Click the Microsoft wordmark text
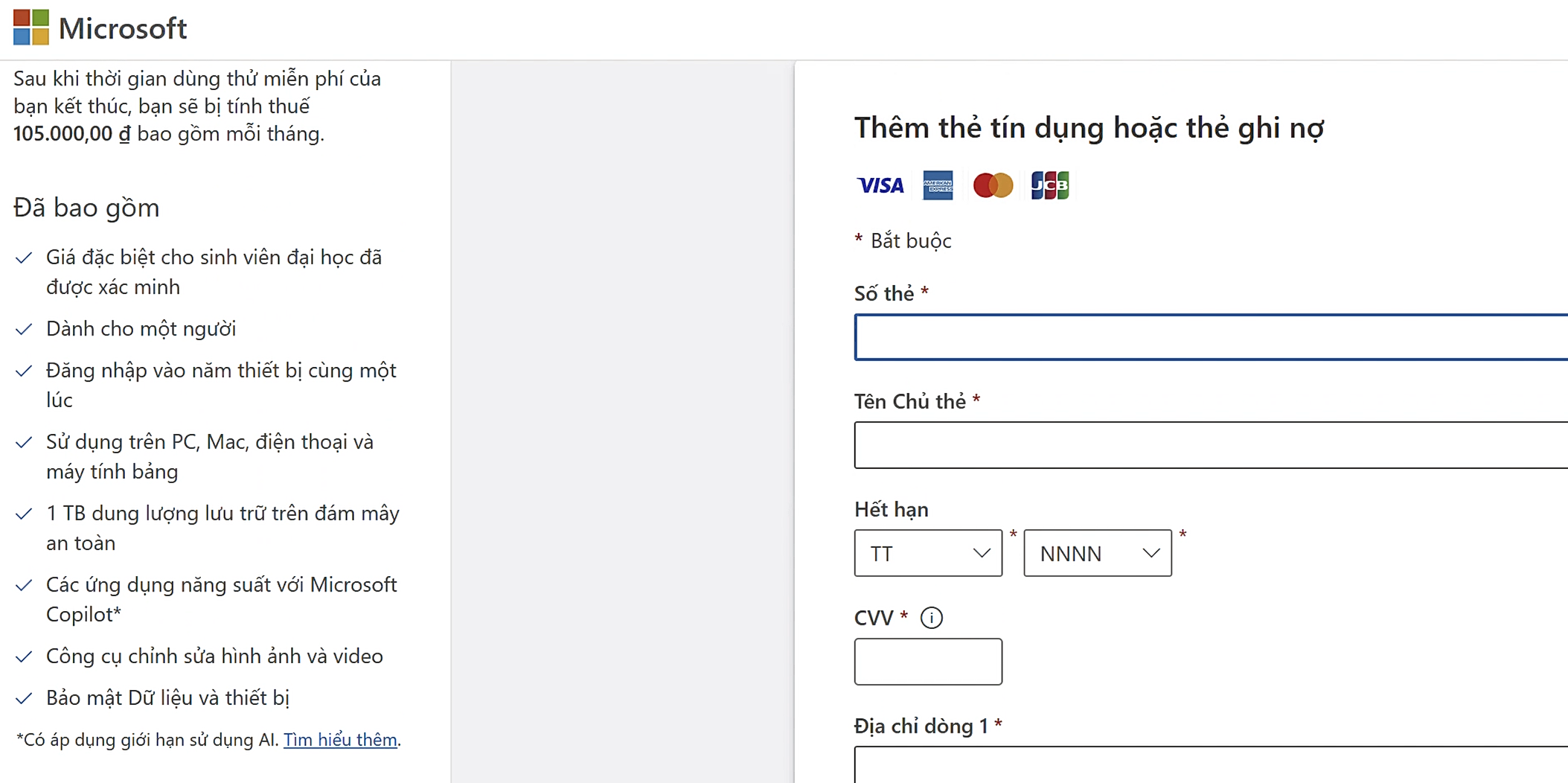 tap(123, 28)
